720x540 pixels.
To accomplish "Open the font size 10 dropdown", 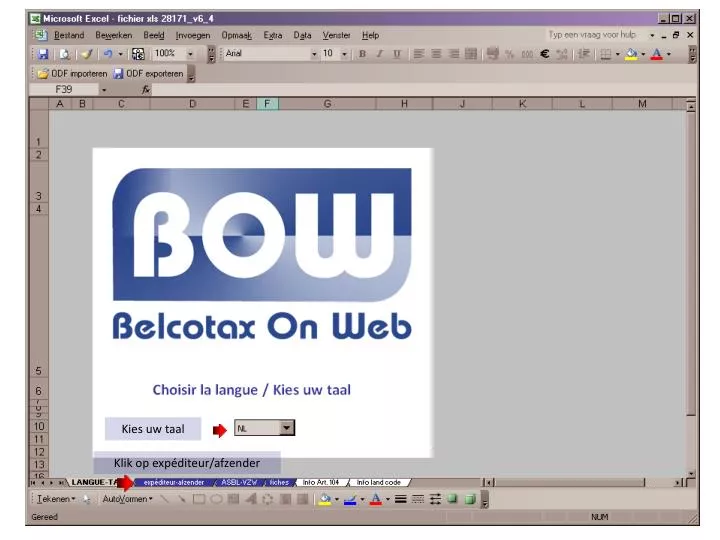I will (x=344, y=54).
